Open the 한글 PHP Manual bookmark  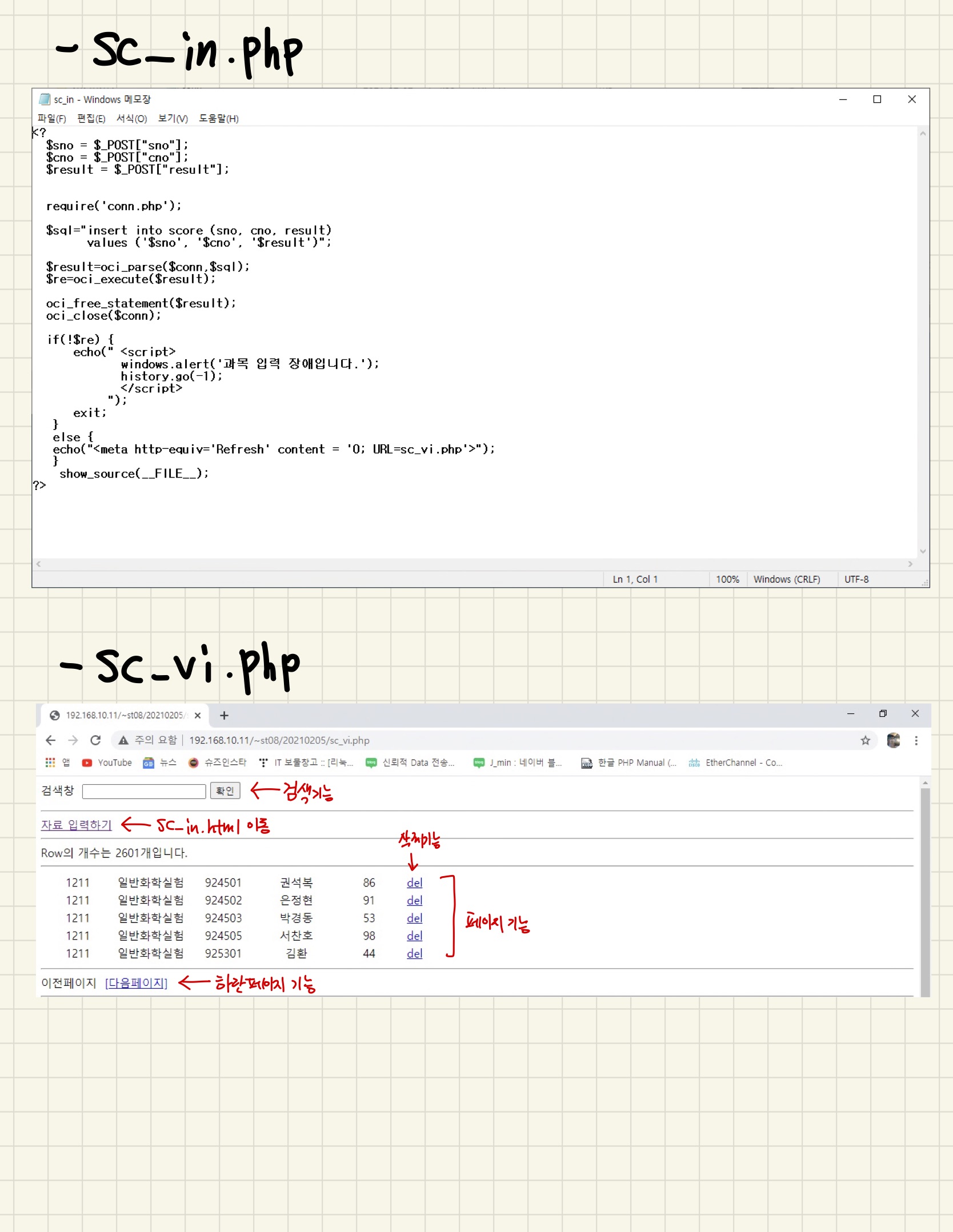(x=628, y=763)
